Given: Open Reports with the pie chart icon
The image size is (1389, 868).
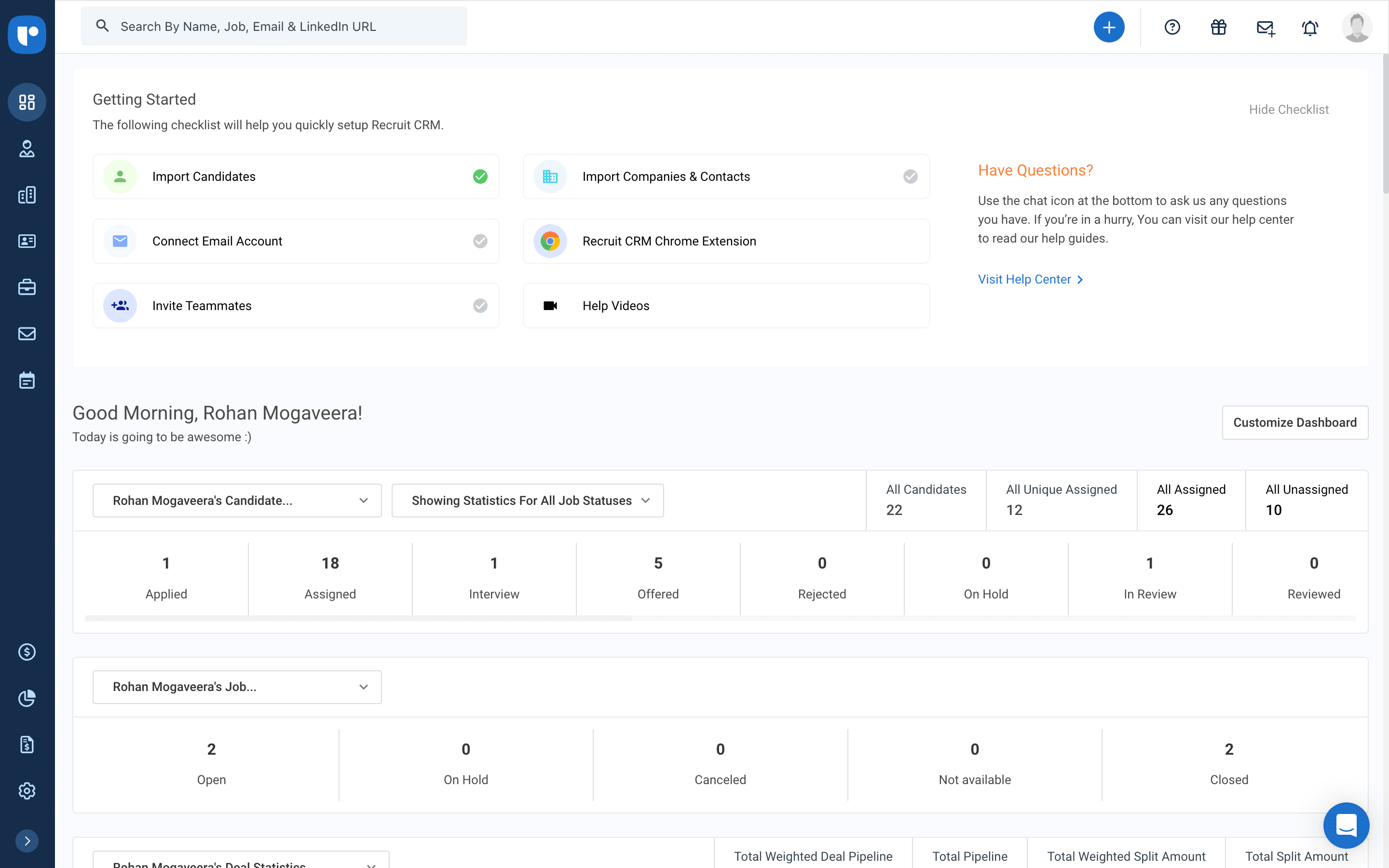Looking at the screenshot, I should click(x=27, y=698).
